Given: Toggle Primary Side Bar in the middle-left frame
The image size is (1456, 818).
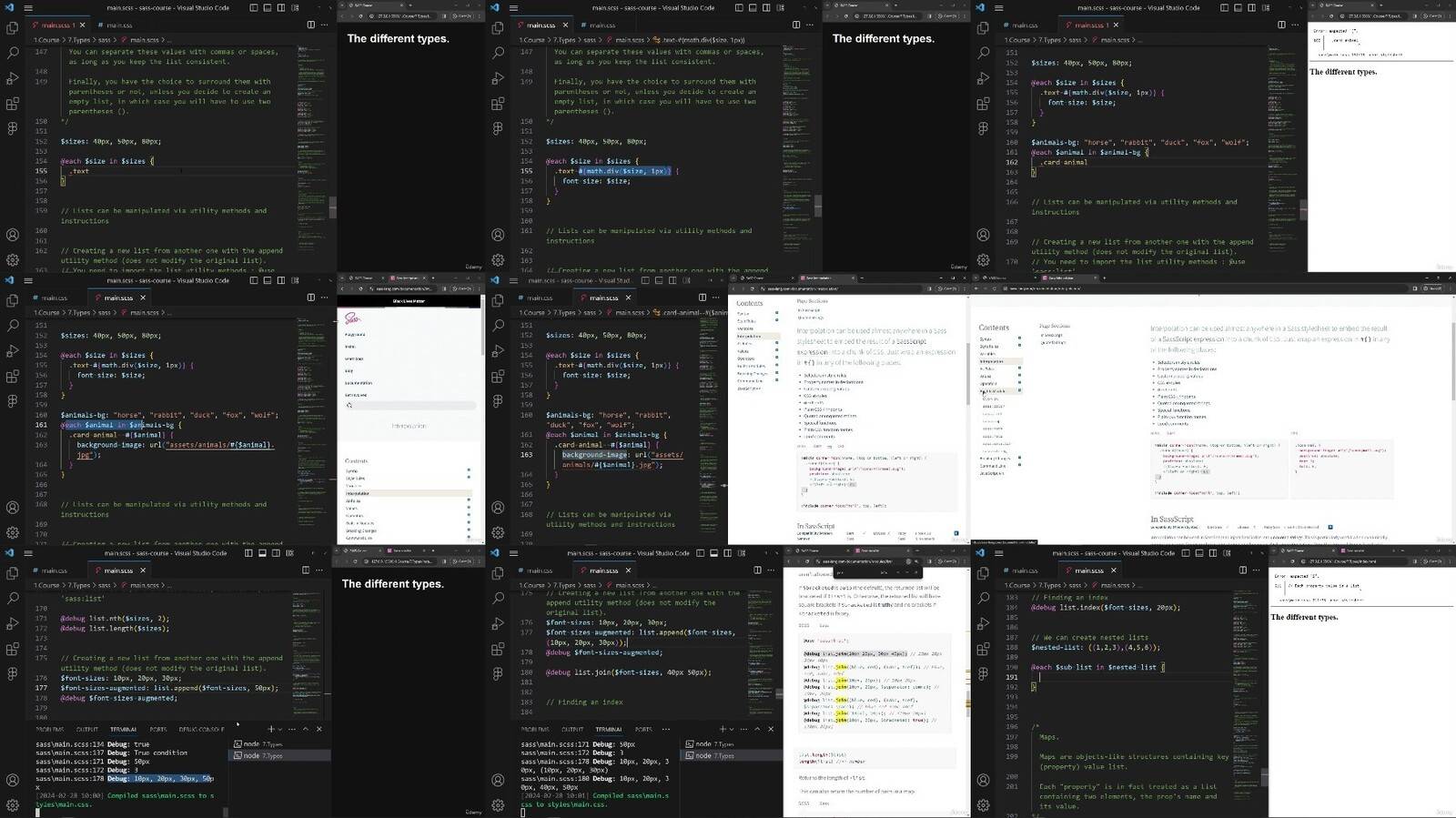Looking at the screenshot, I should [x=254, y=280].
